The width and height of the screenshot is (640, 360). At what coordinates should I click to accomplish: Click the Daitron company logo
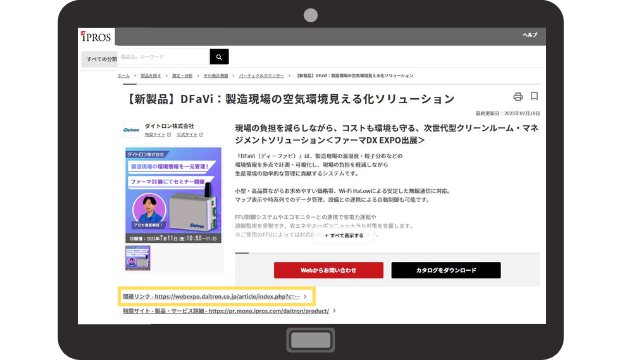click(131, 130)
